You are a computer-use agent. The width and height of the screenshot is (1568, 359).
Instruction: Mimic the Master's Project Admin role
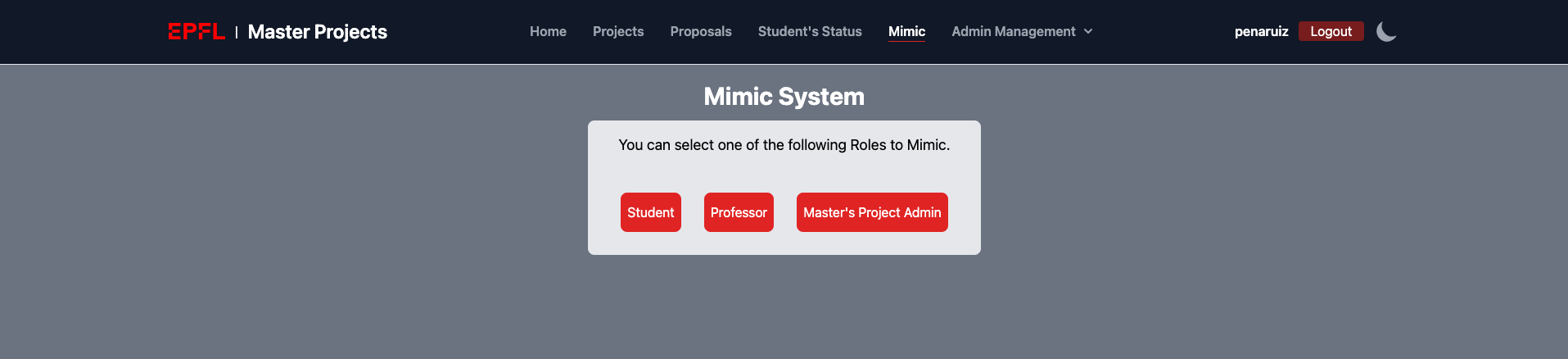click(x=872, y=212)
